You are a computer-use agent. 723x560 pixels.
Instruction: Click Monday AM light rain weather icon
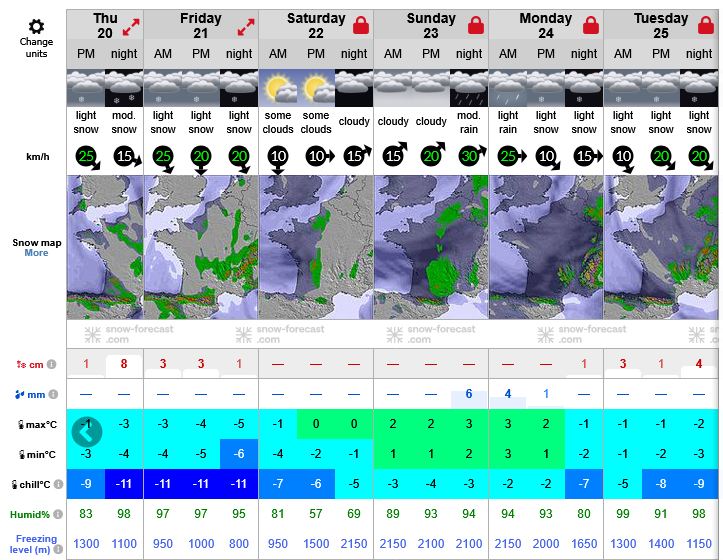click(508, 88)
